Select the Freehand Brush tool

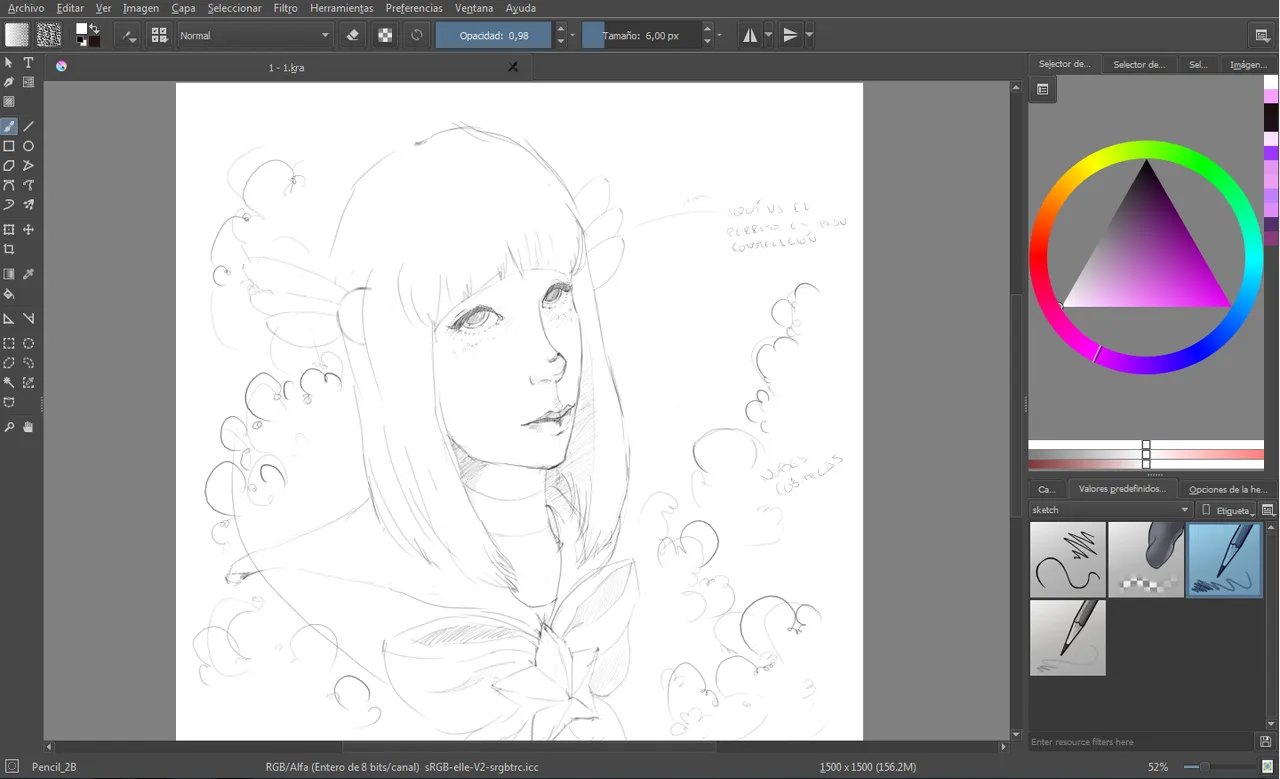(9, 126)
